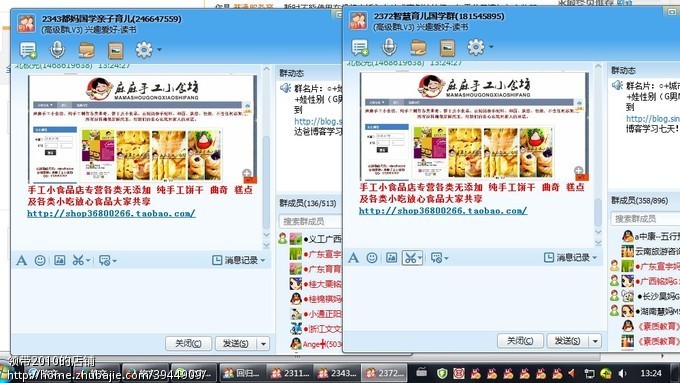This screenshot has height=383, width=680.
Task: Open message block settings in 2372 window
Action: [x=437, y=258]
